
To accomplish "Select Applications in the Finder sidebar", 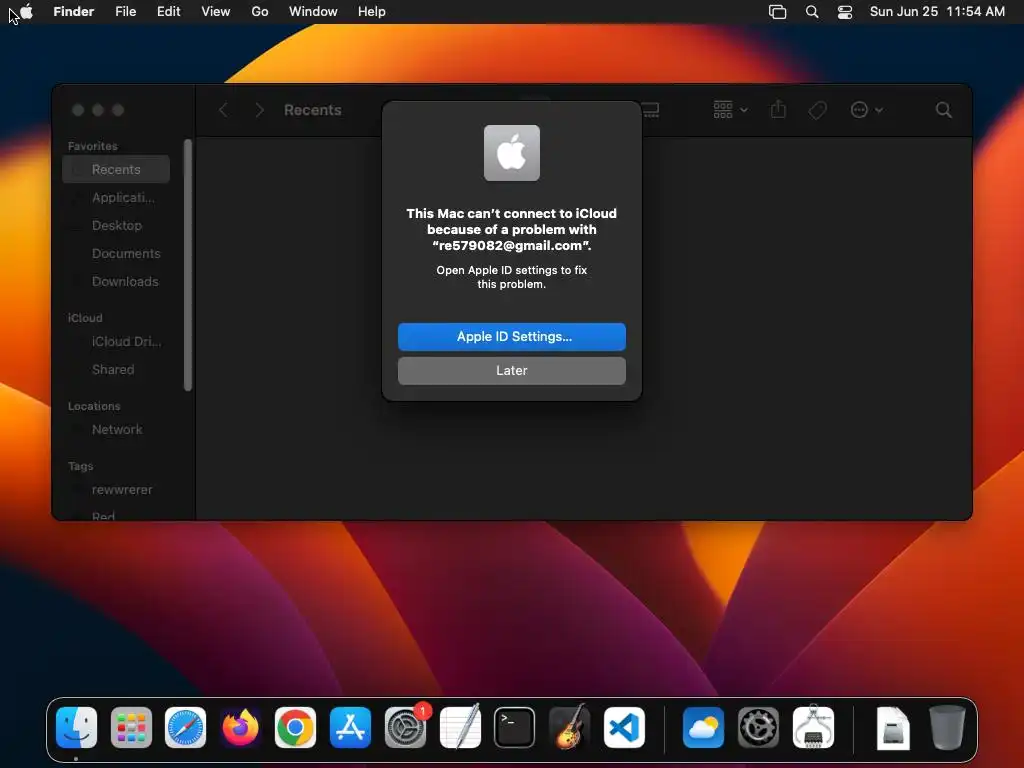I will click(x=116, y=197).
